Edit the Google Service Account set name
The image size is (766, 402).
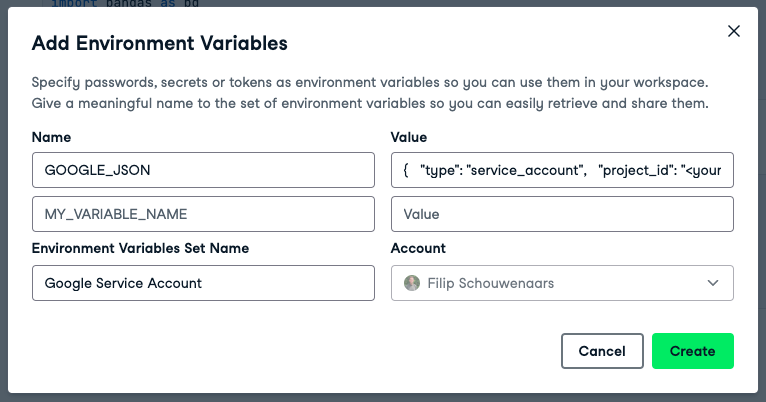click(203, 283)
